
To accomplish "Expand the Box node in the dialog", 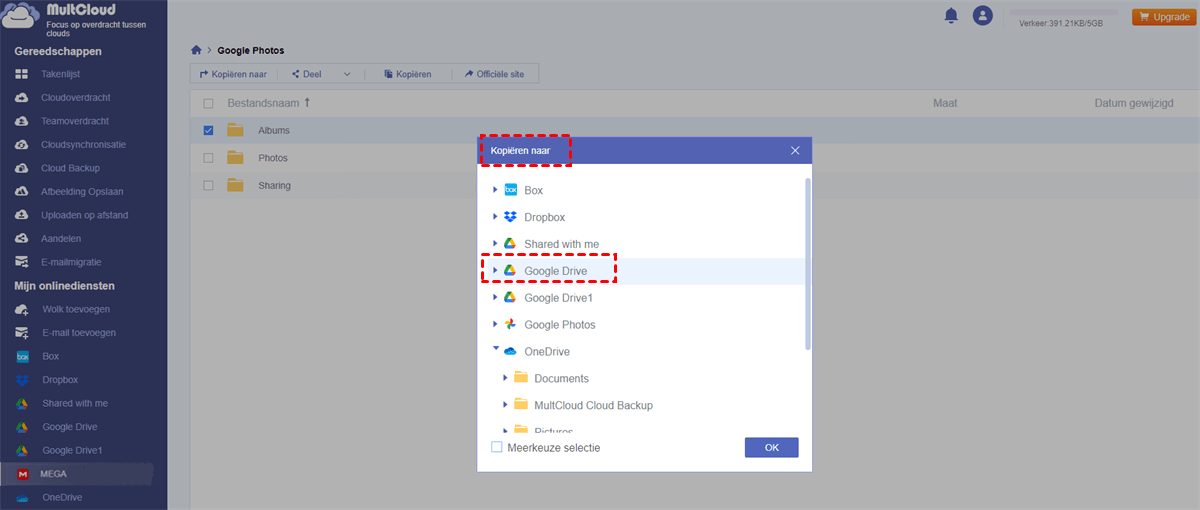I will (x=494, y=190).
